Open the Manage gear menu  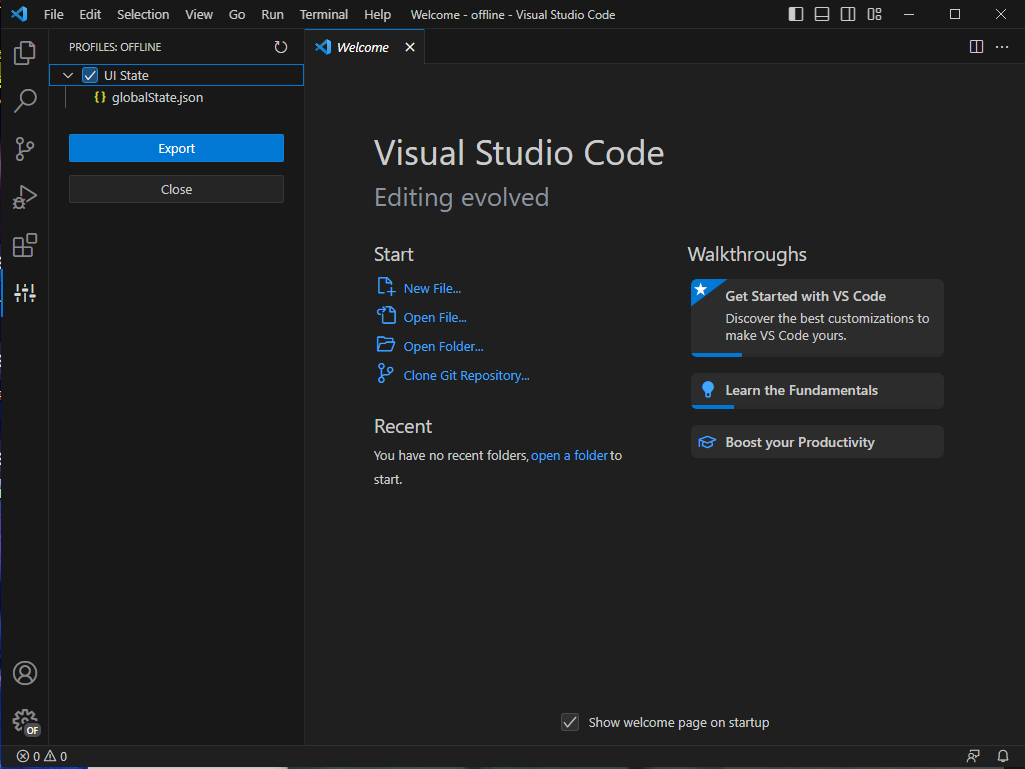(x=24, y=721)
